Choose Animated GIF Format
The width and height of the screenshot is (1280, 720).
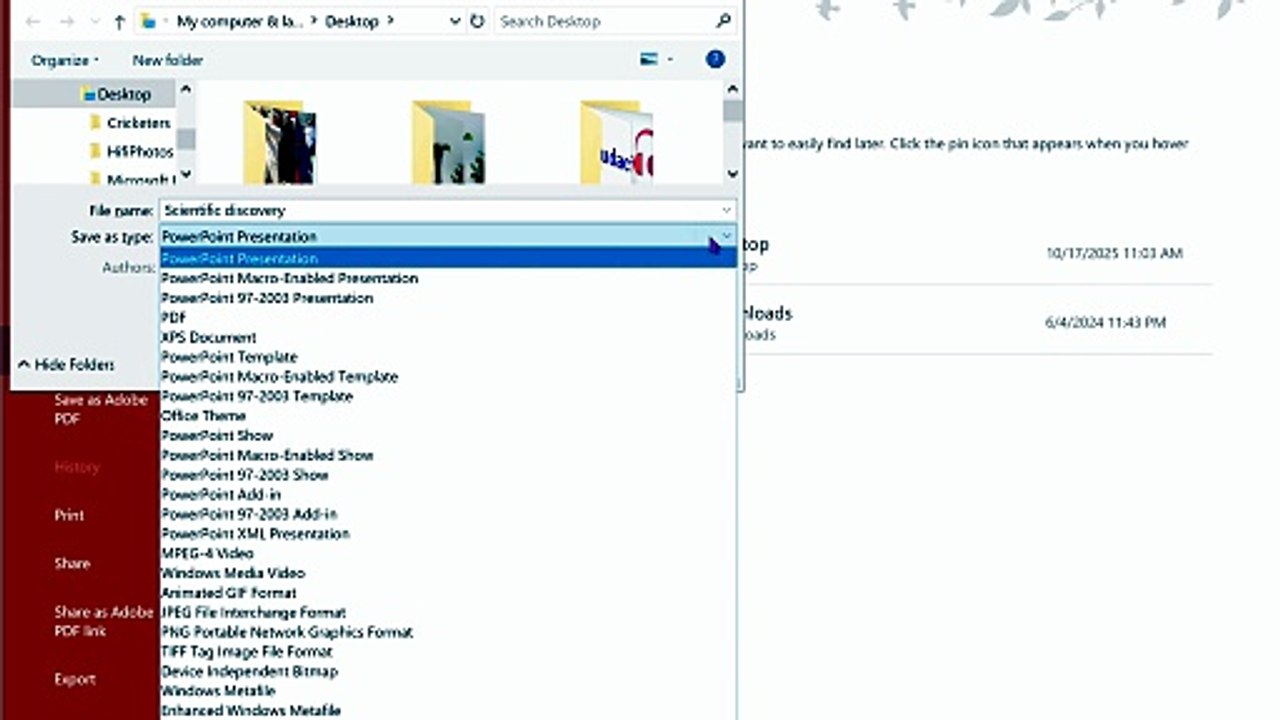pyautogui.click(x=448, y=592)
